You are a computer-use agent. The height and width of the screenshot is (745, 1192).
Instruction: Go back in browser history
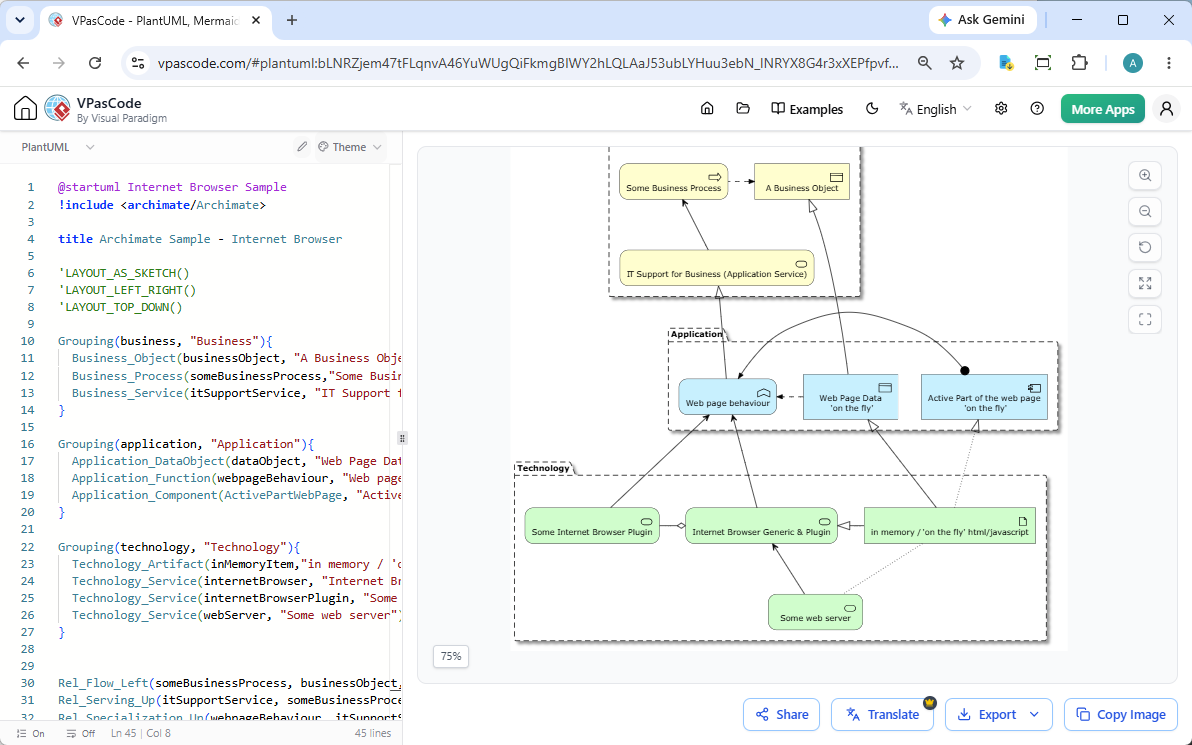point(24,63)
